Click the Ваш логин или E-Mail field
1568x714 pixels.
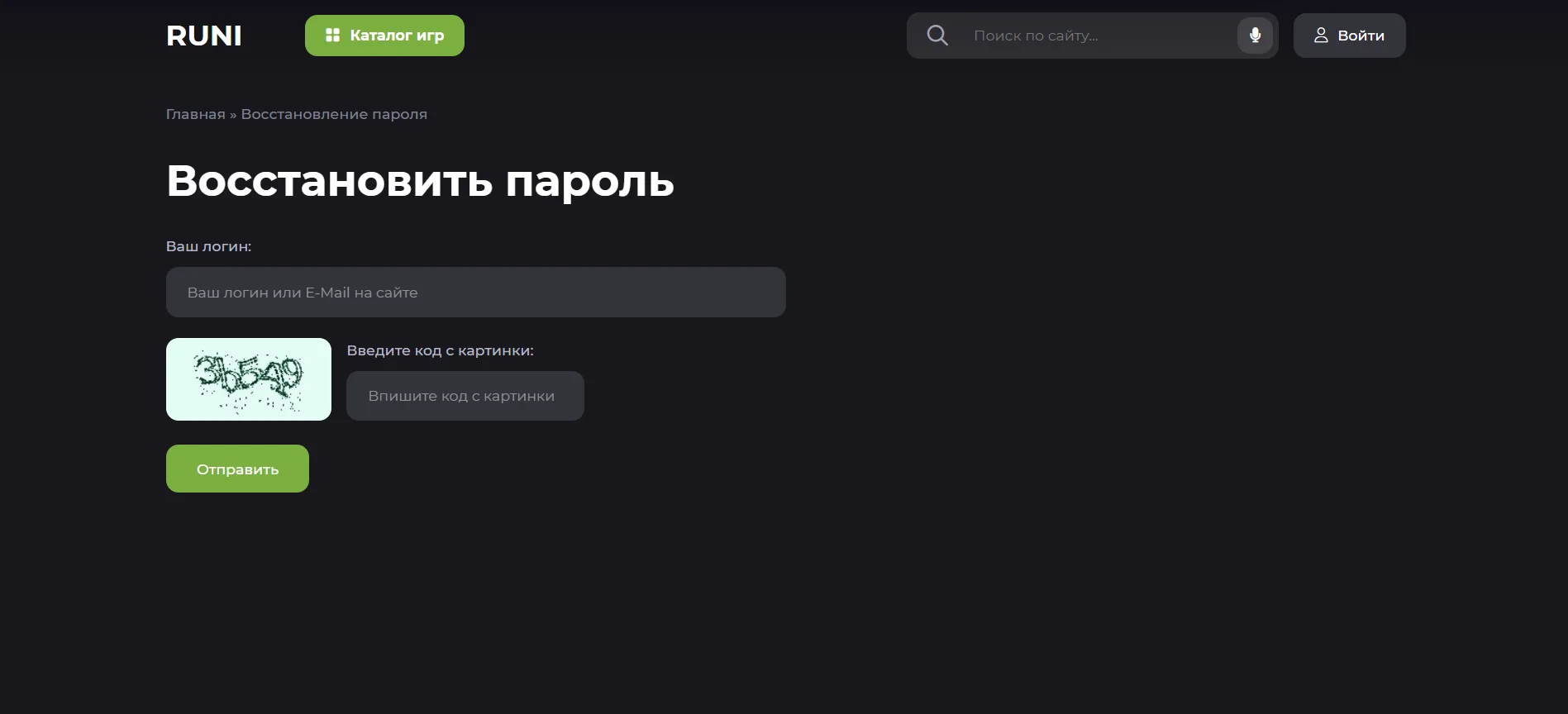[x=475, y=293]
